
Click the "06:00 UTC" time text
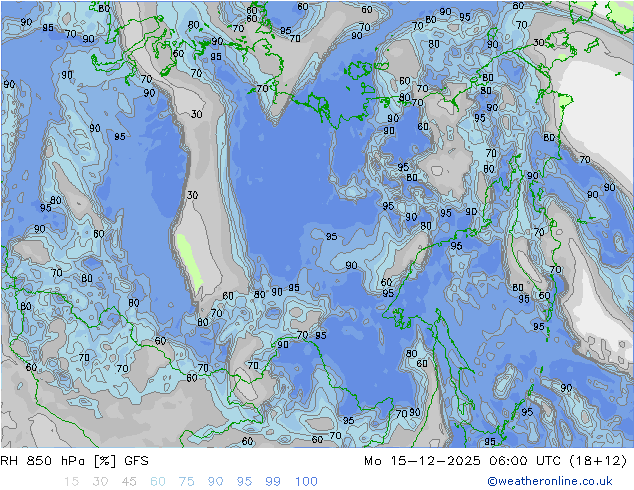coord(525,461)
